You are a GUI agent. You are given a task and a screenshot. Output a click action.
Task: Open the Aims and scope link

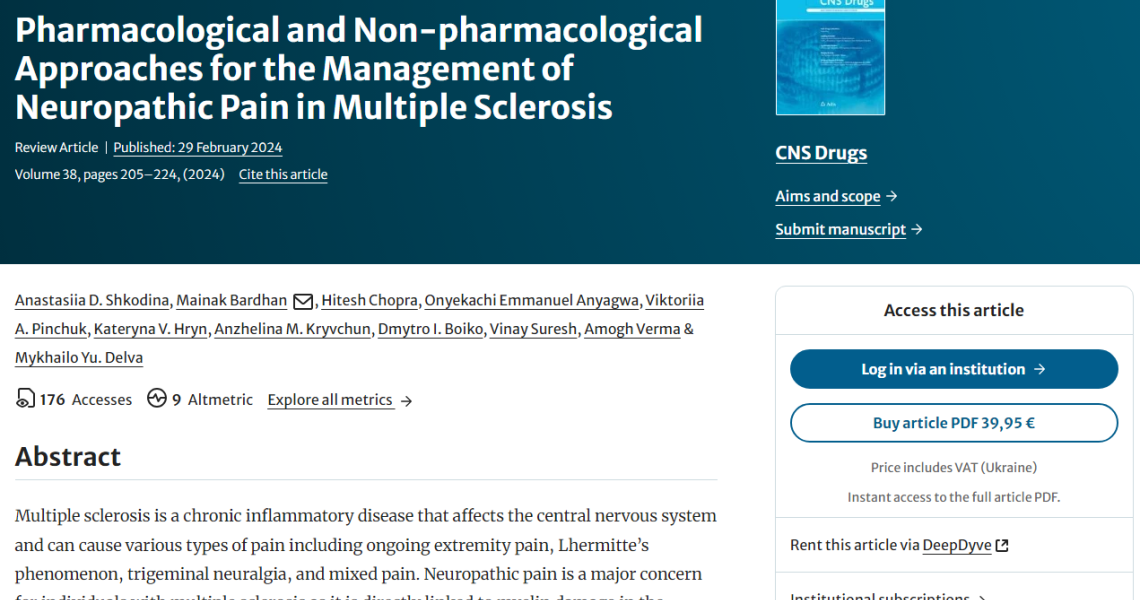827,196
